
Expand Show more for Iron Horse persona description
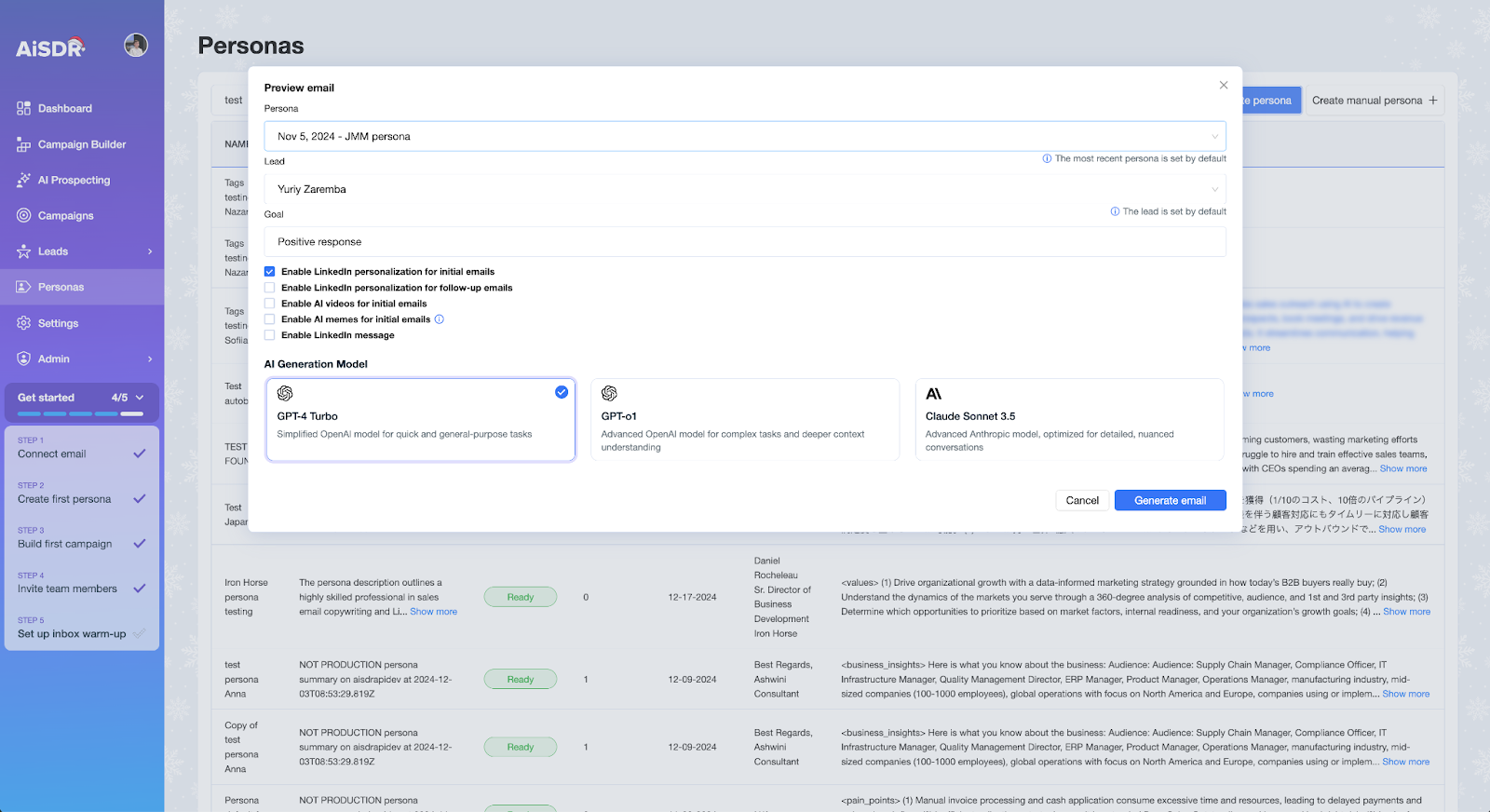tap(434, 612)
